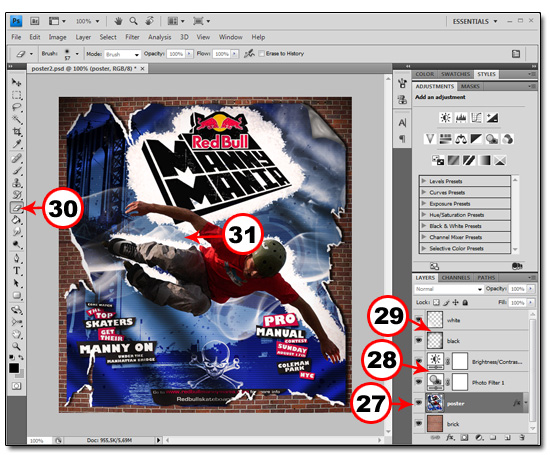Select the Horizontal Type tool
Screen dimensions: 550x455
coord(16,271)
